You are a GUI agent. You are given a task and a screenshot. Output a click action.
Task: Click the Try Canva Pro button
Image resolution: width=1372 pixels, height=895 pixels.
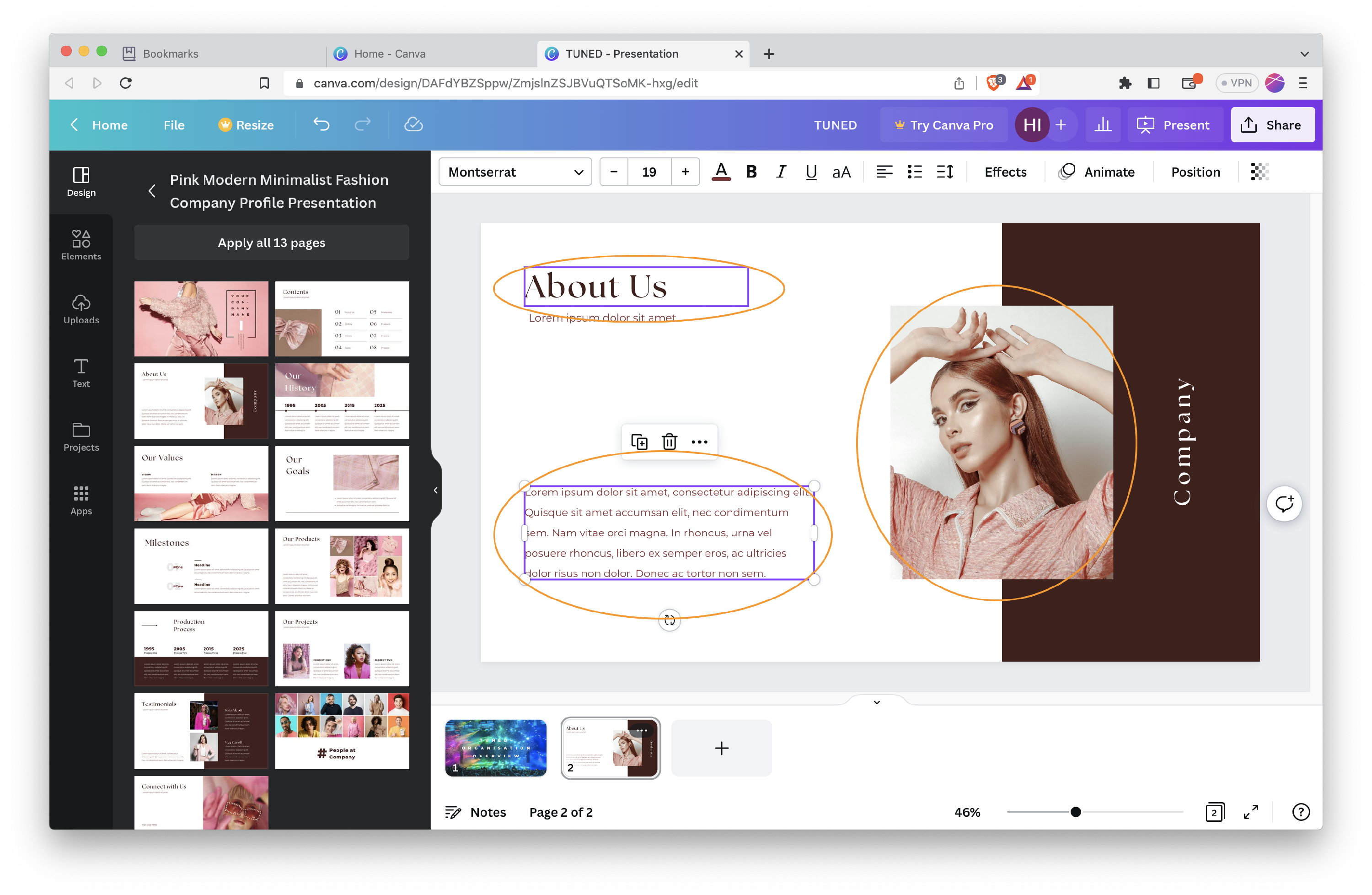coord(943,124)
